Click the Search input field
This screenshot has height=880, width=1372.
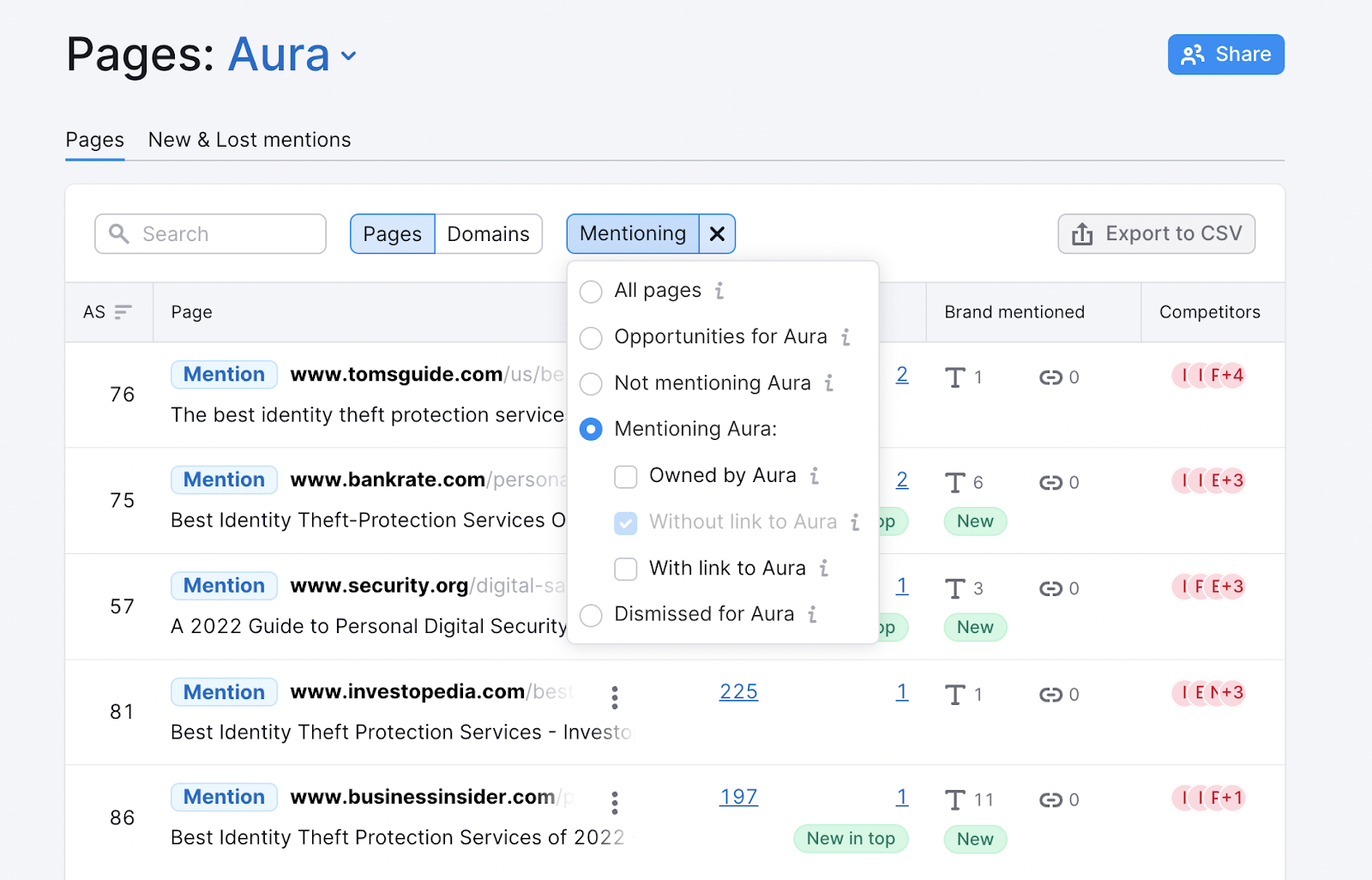[x=211, y=234]
